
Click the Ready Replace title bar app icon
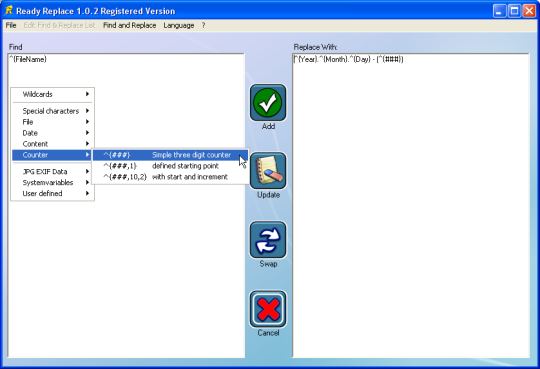[x=9, y=10]
